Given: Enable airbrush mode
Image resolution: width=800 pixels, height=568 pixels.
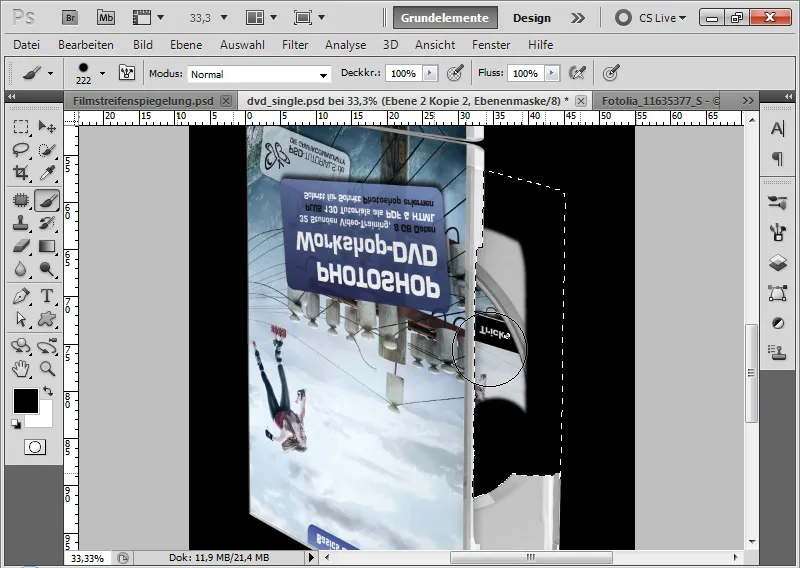Looking at the screenshot, I should coord(577,73).
